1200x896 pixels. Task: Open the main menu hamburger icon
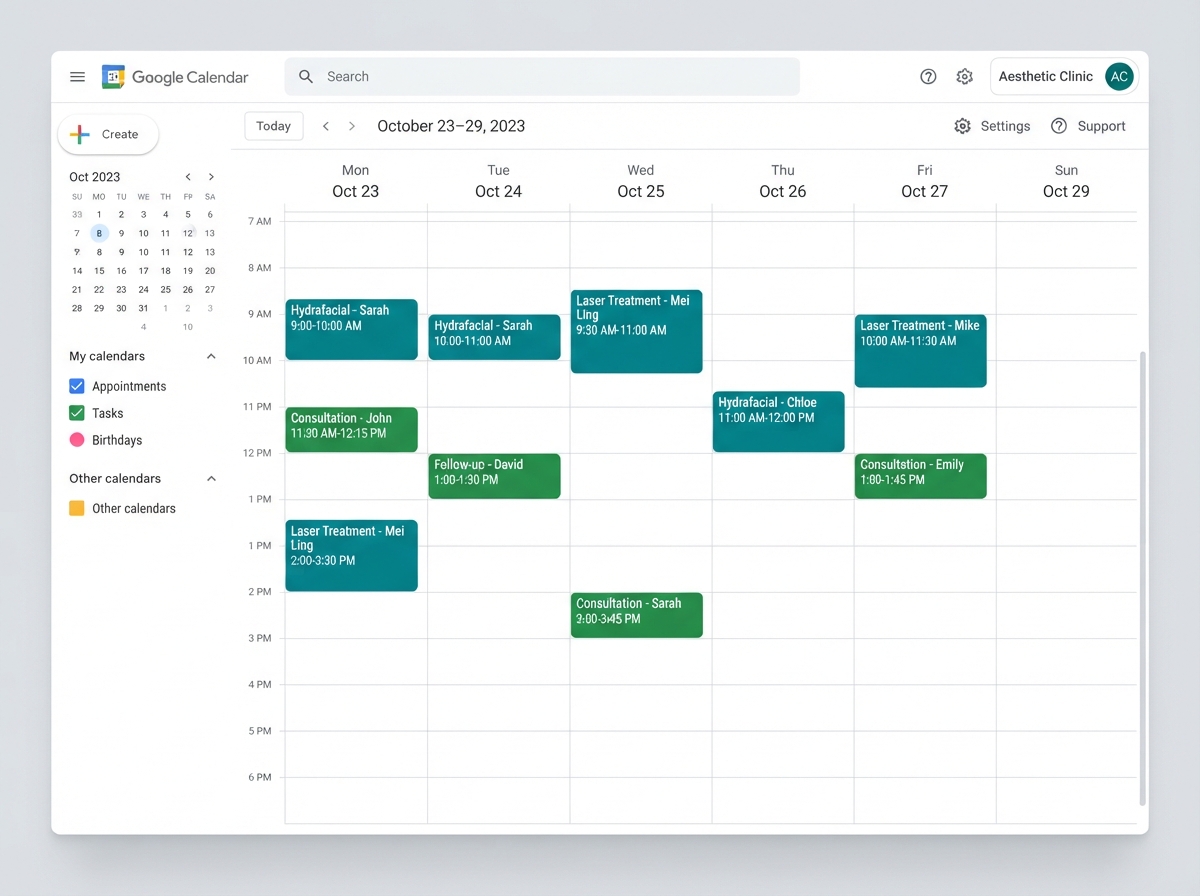[77, 77]
